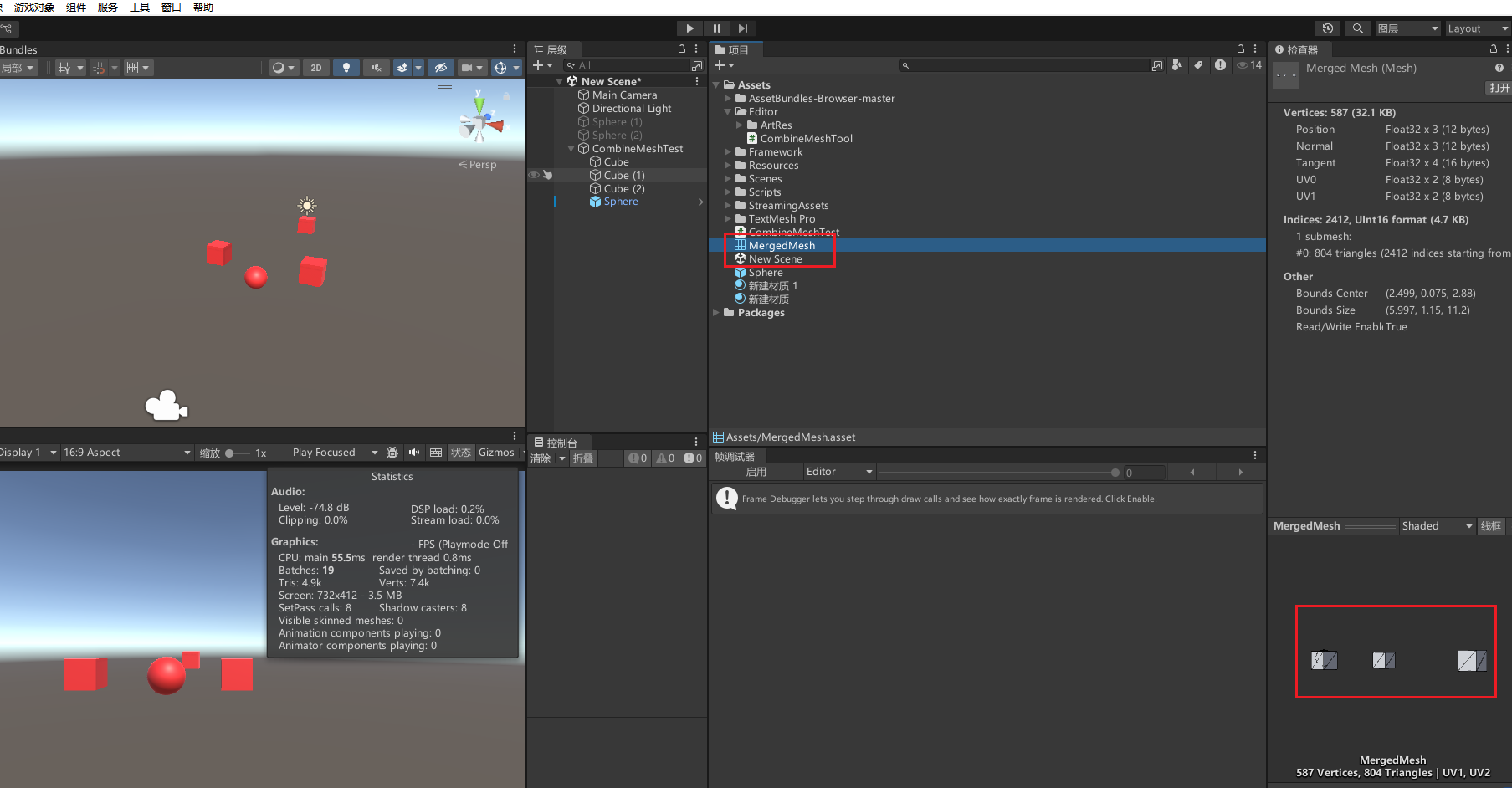Toggle the Game view bug debug icon
Viewport: 1512px width, 788px height.
[x=392, y=453]
